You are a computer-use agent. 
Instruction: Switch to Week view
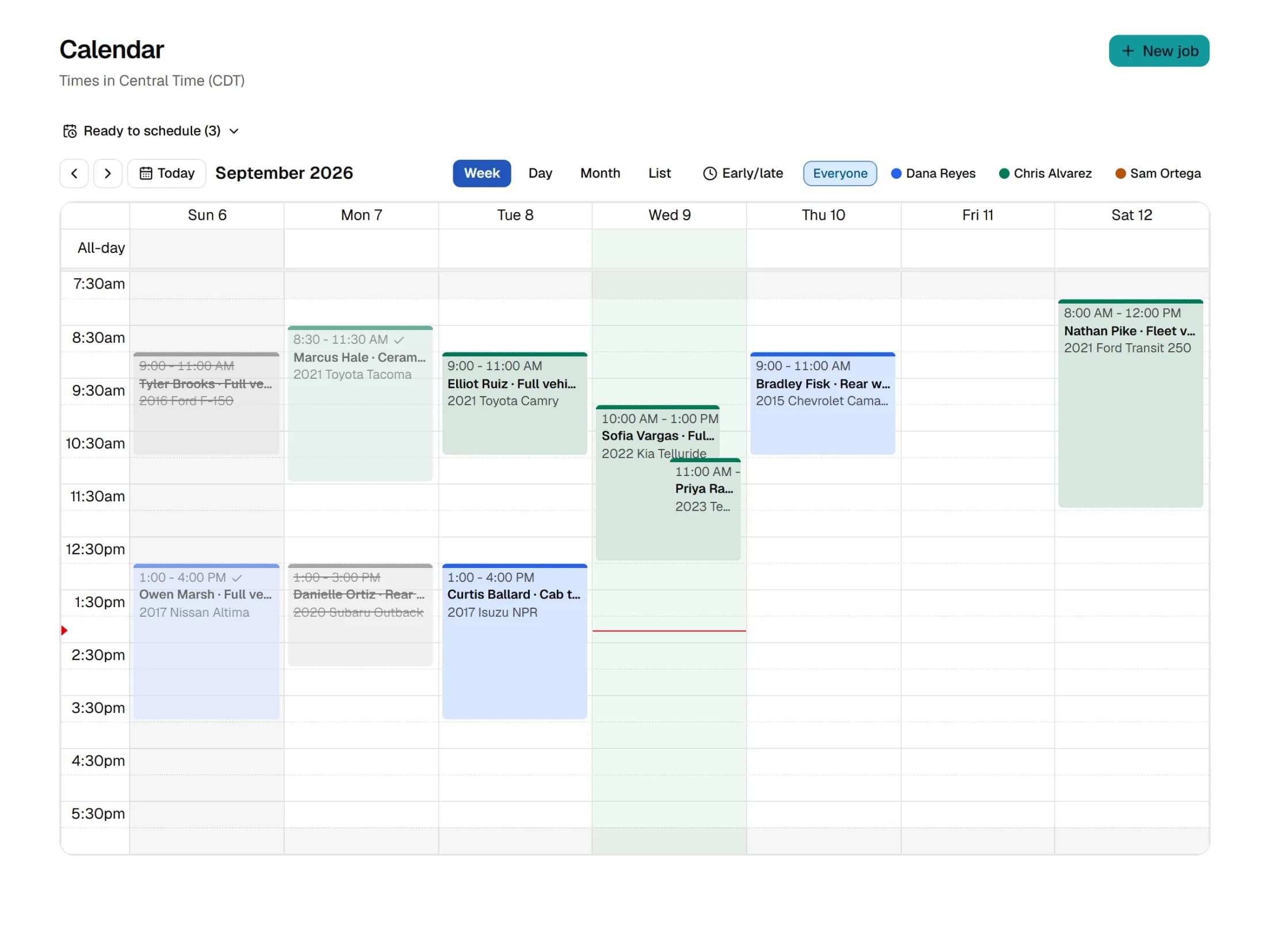[x=481, y=173]
